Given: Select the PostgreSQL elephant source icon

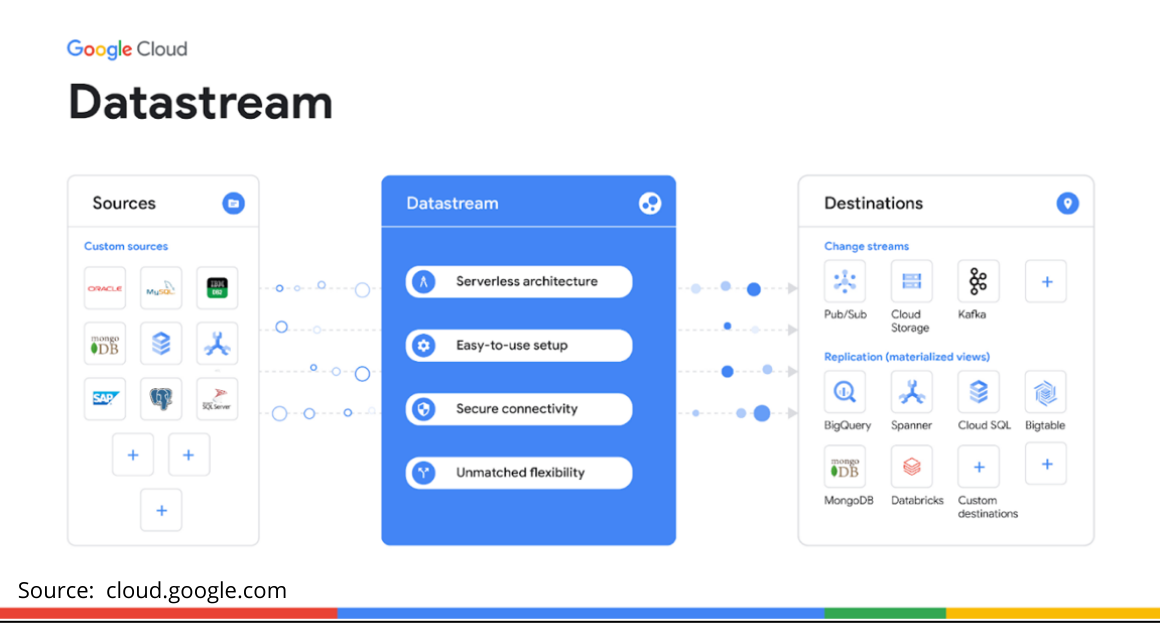Looking at the screenshot, I should [x=161, y=399].
